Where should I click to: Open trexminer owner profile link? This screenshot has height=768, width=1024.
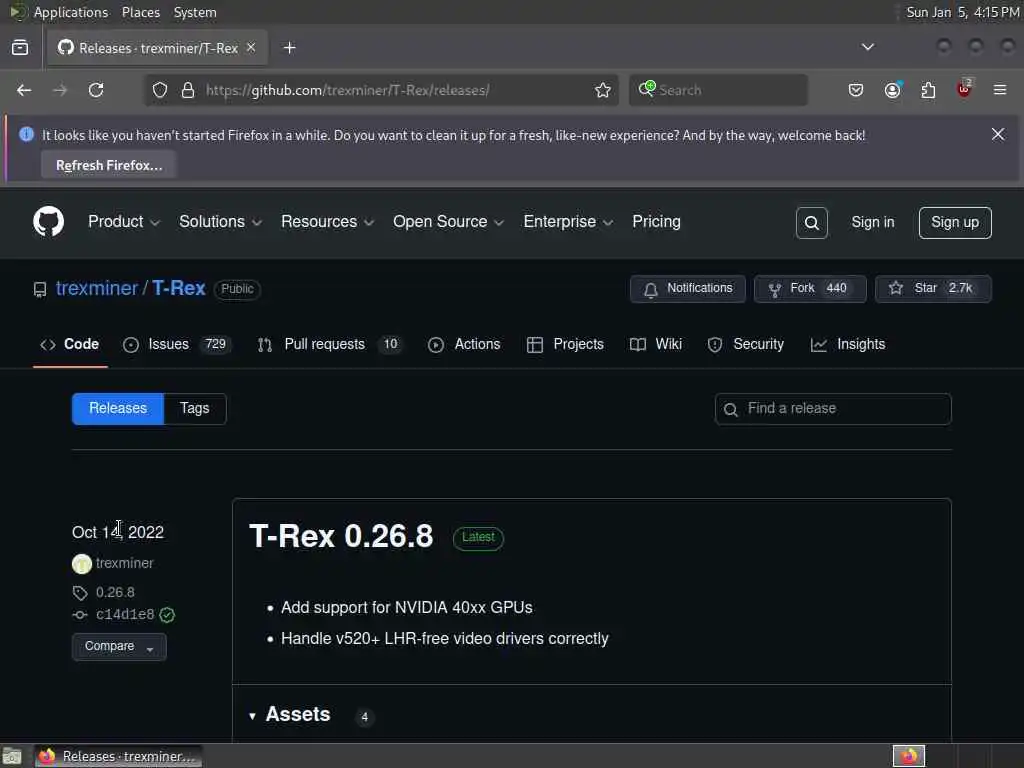click(x=97, y=288)
